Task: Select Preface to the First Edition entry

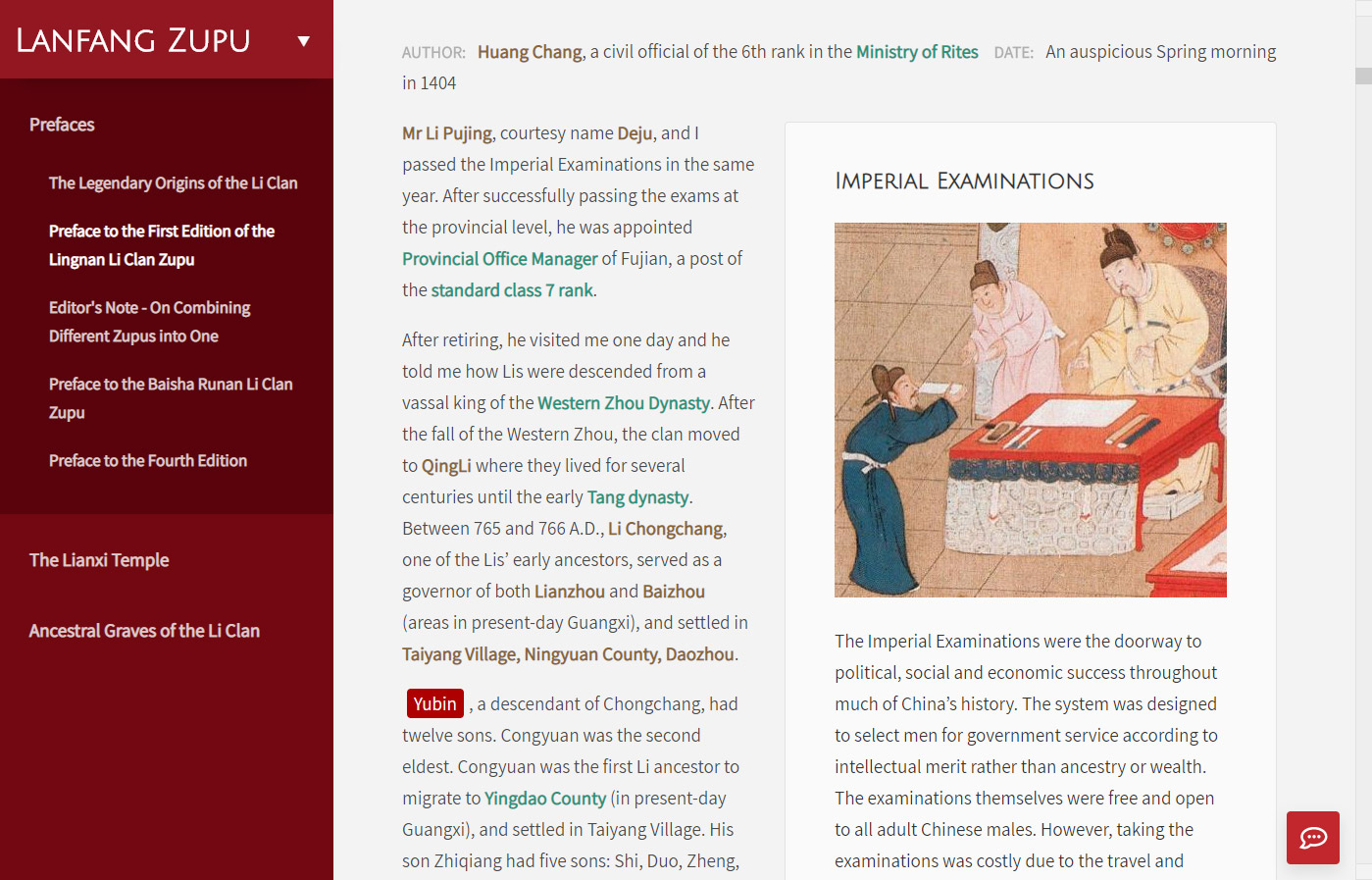Action: tap(162, 245)
